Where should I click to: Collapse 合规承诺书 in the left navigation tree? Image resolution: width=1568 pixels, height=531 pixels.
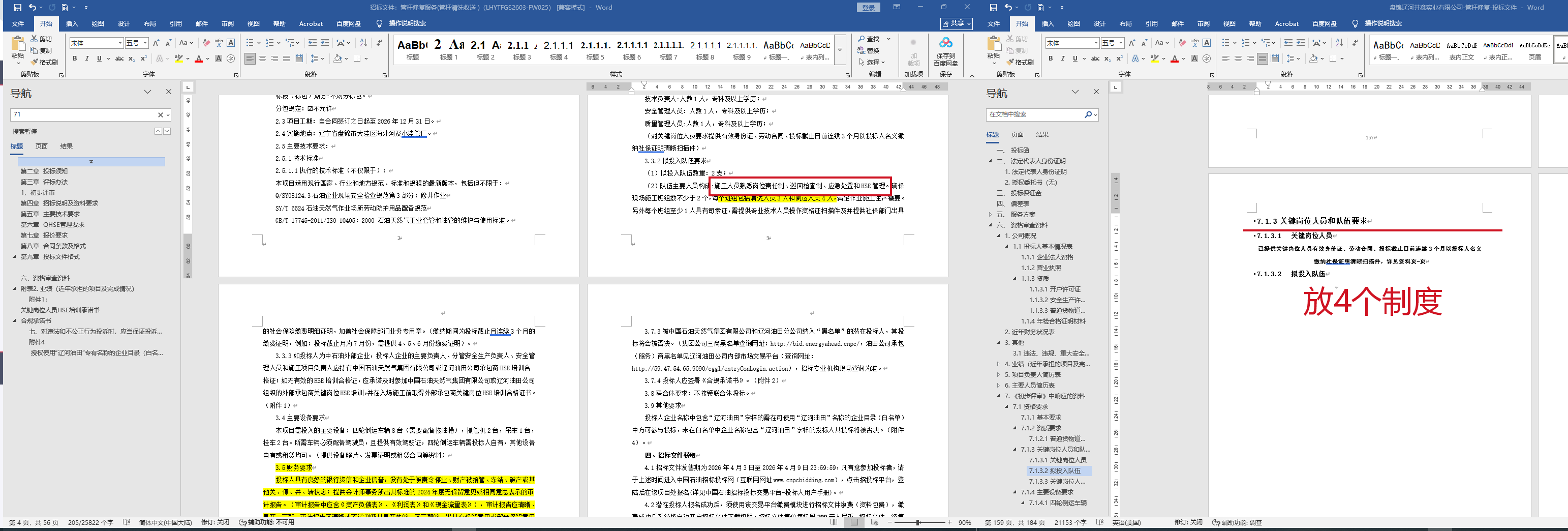pyautogui.click(x=15, y=321)
